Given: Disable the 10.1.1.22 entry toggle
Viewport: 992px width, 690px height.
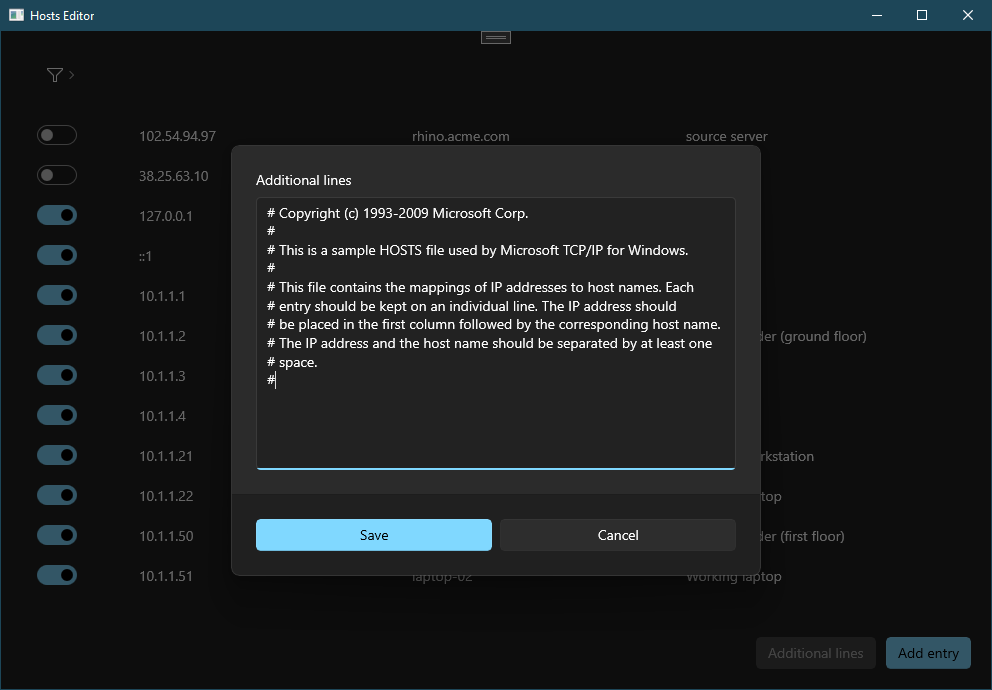Looking at the screenshot, I should coord(57,495).
